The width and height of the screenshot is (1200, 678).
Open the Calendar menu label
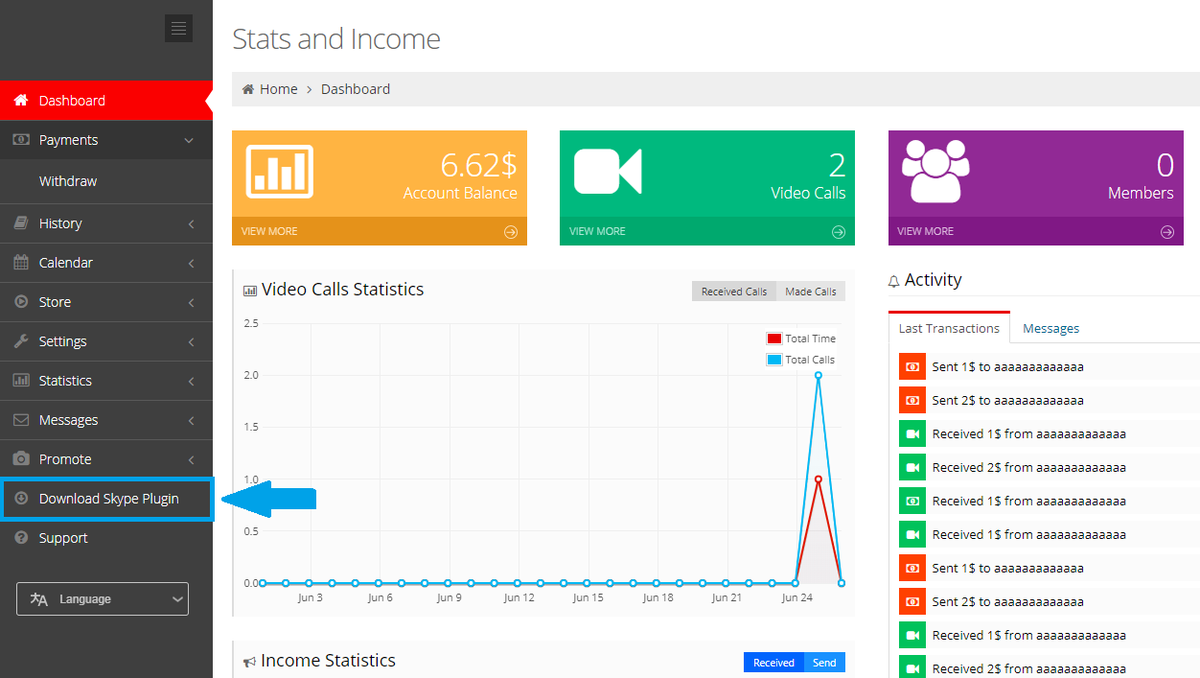pos(66,262)
